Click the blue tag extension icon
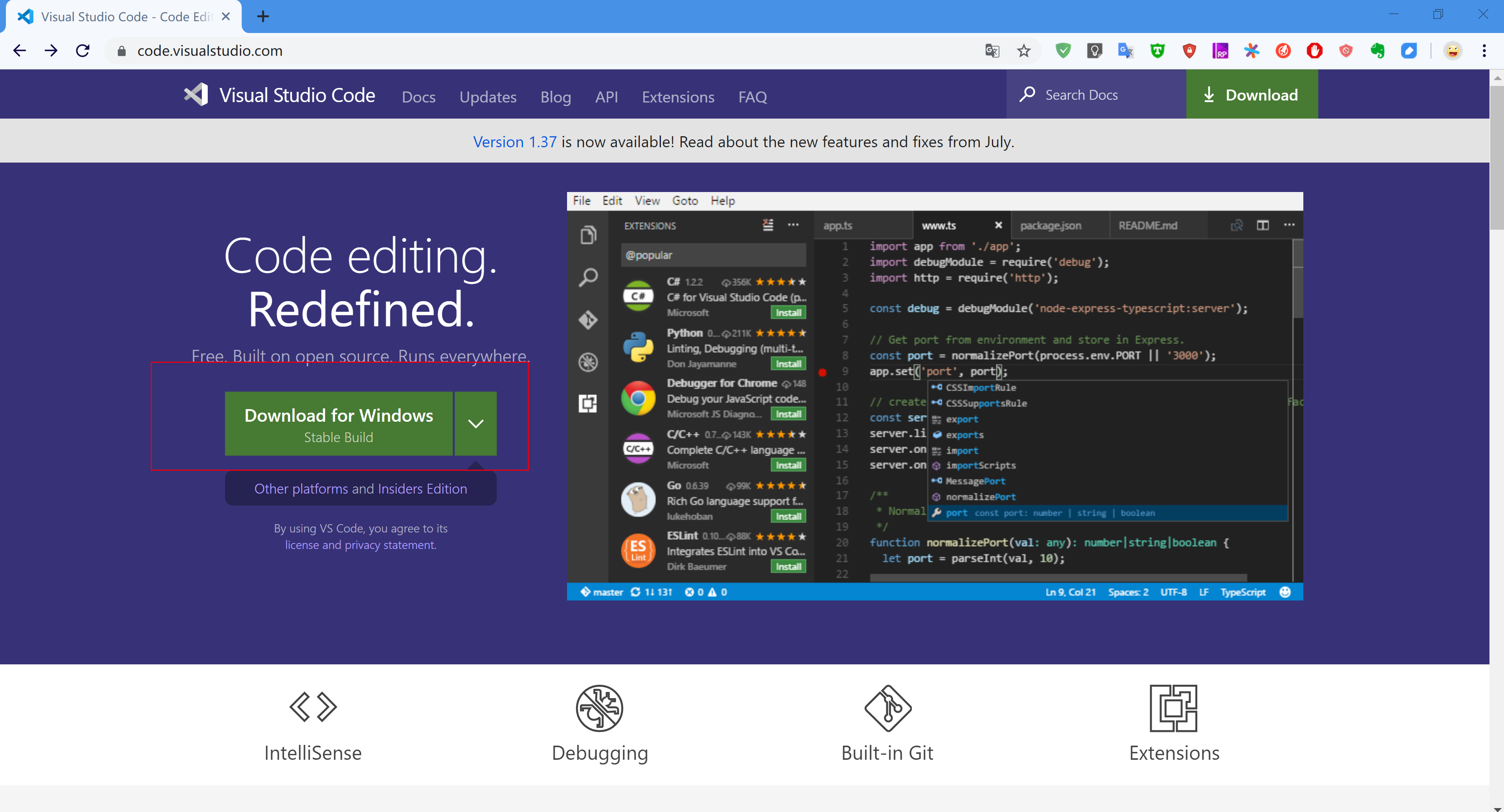This screenshot has width=1504, height=812. 1409,51
